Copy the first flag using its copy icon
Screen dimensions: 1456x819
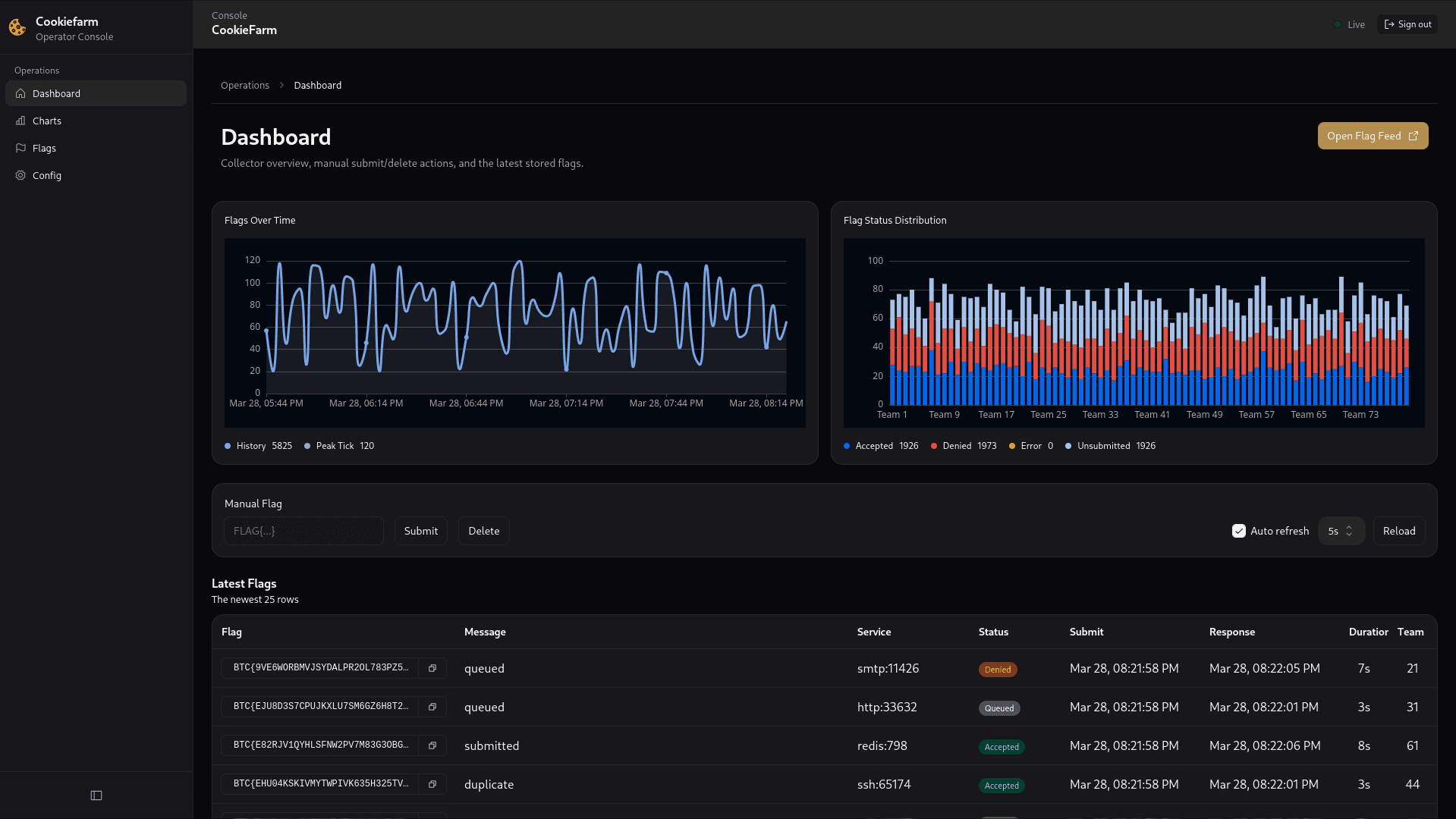(432, 668)
